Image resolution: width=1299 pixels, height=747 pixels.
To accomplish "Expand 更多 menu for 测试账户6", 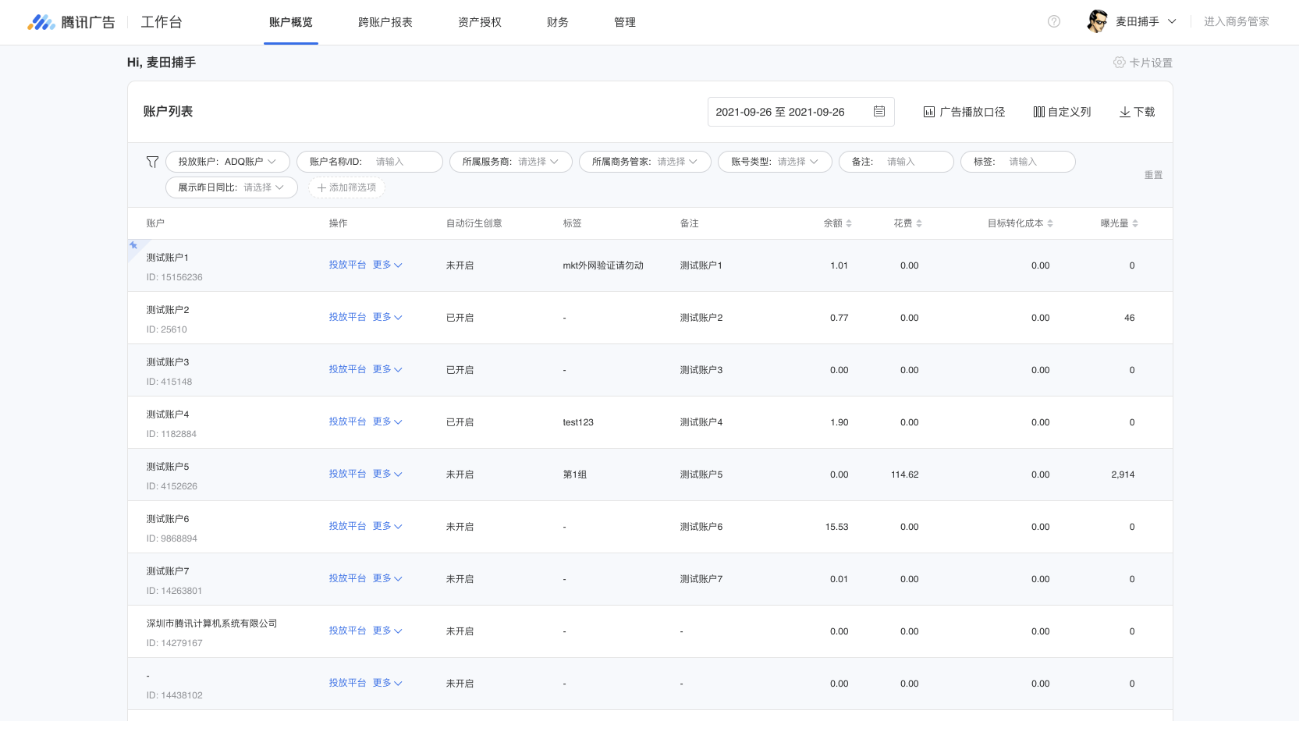I will tap(388, 526).
